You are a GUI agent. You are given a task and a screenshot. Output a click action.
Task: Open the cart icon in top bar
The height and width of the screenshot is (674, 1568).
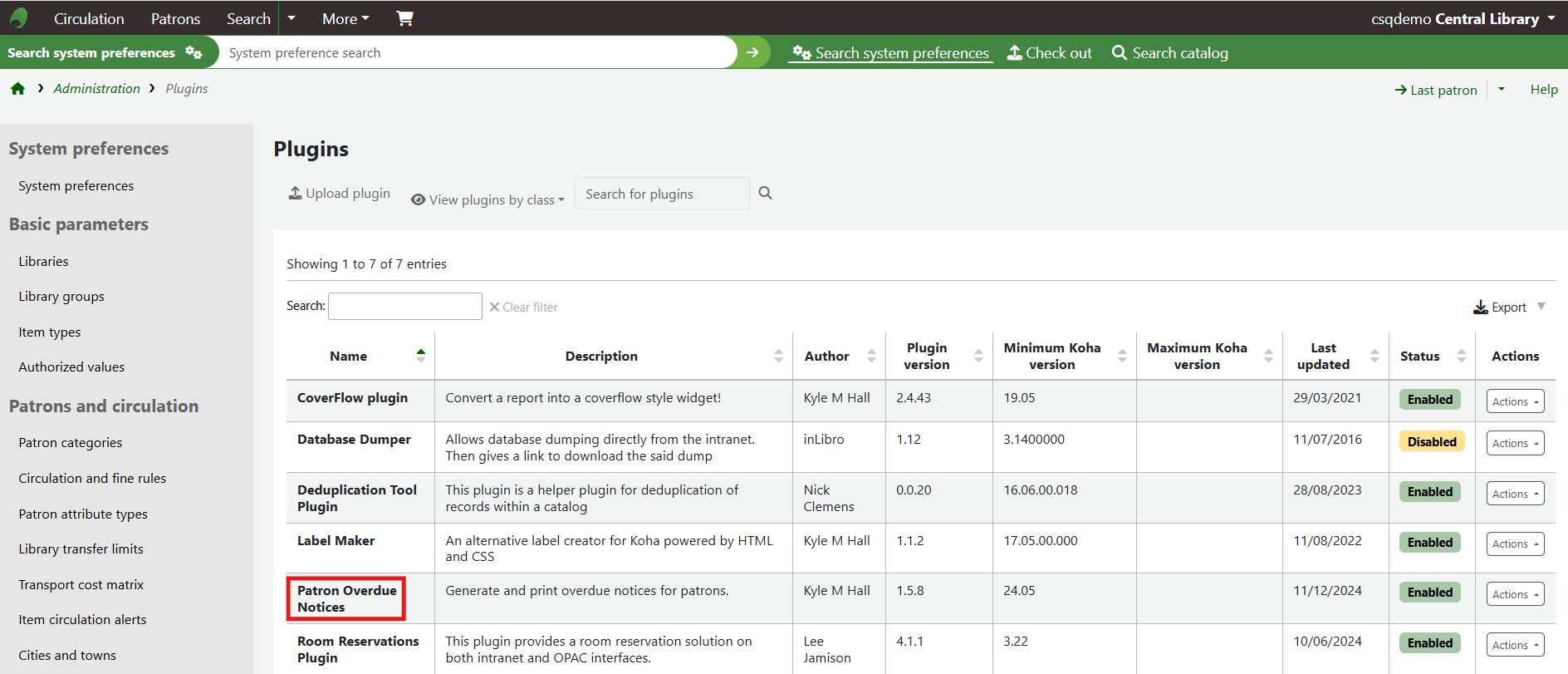[404, 18]
